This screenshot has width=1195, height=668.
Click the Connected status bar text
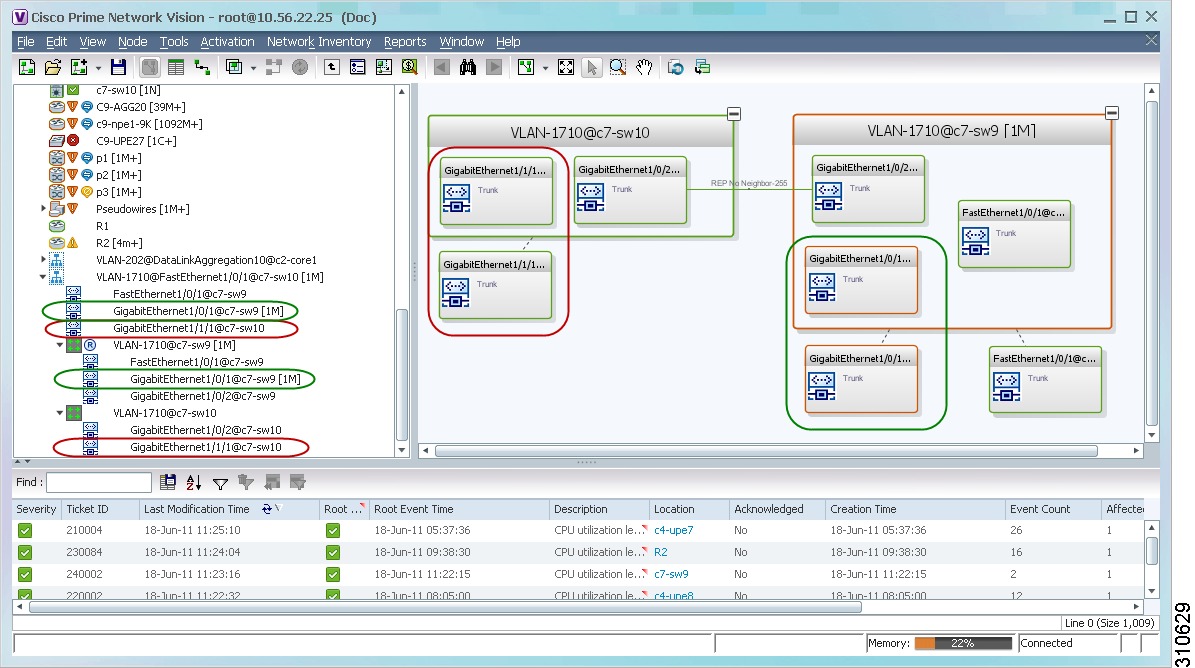pyautogui.click(x=1046, y=643)
